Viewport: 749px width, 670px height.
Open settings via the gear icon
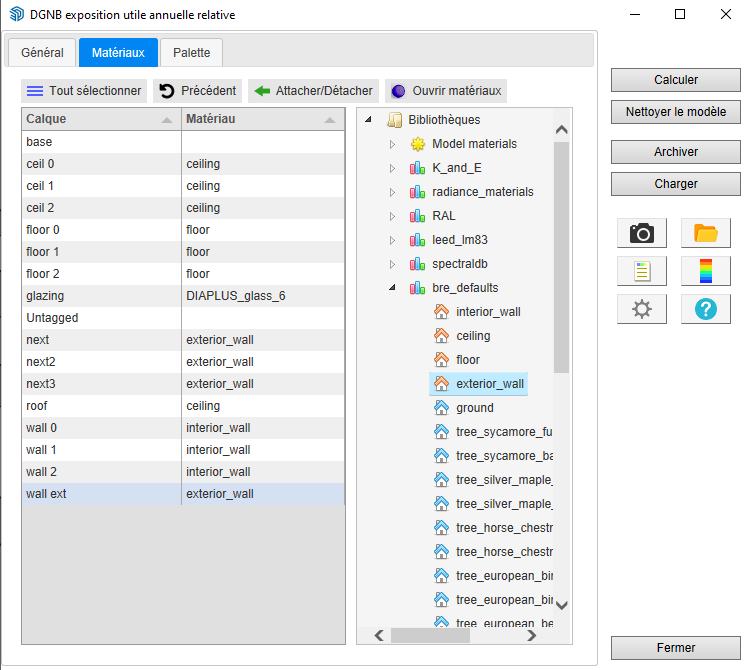642,309
